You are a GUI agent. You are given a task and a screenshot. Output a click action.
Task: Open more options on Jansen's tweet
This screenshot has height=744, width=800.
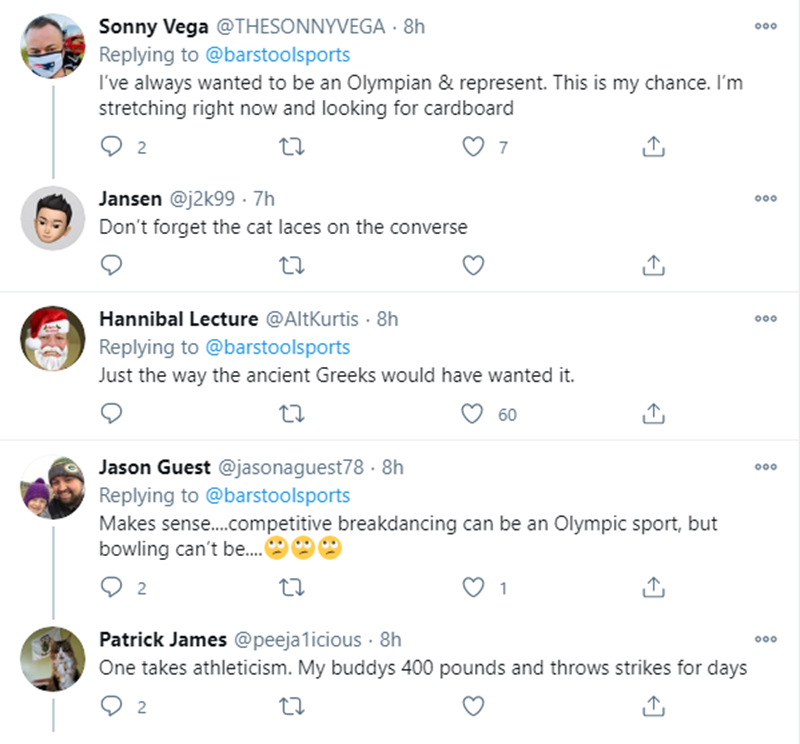765,199
